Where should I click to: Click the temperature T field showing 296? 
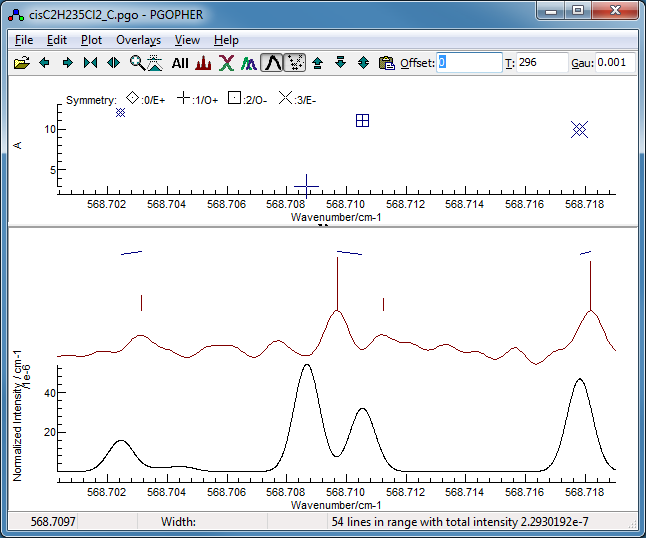point(542,63)
